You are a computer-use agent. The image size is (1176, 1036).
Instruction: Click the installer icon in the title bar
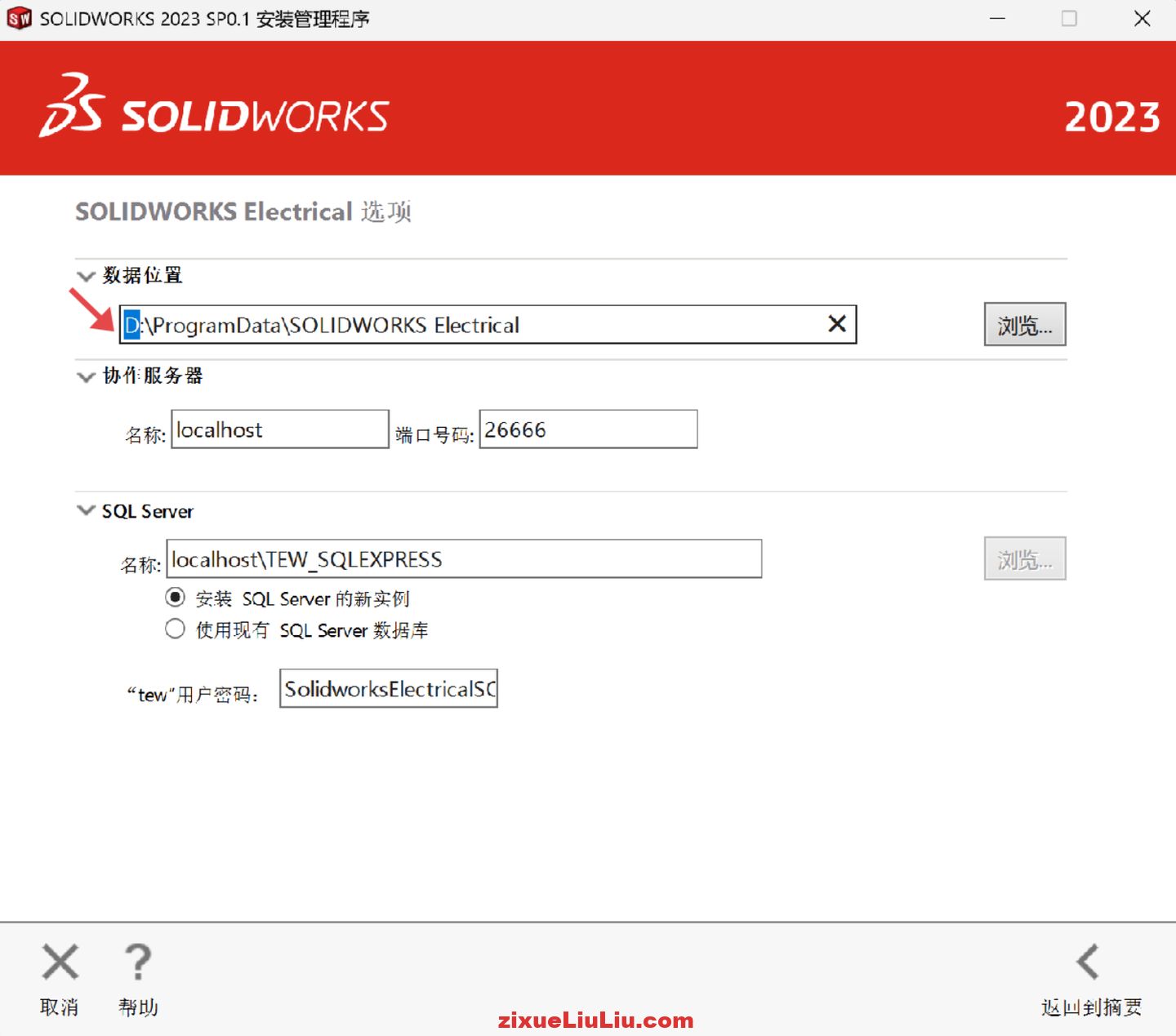click(18, 18)
